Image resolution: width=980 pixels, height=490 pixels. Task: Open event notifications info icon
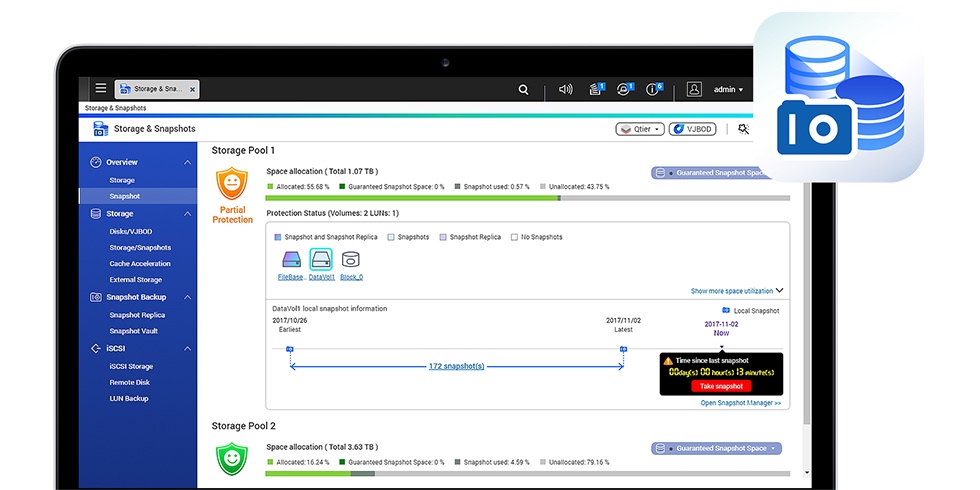653,89
